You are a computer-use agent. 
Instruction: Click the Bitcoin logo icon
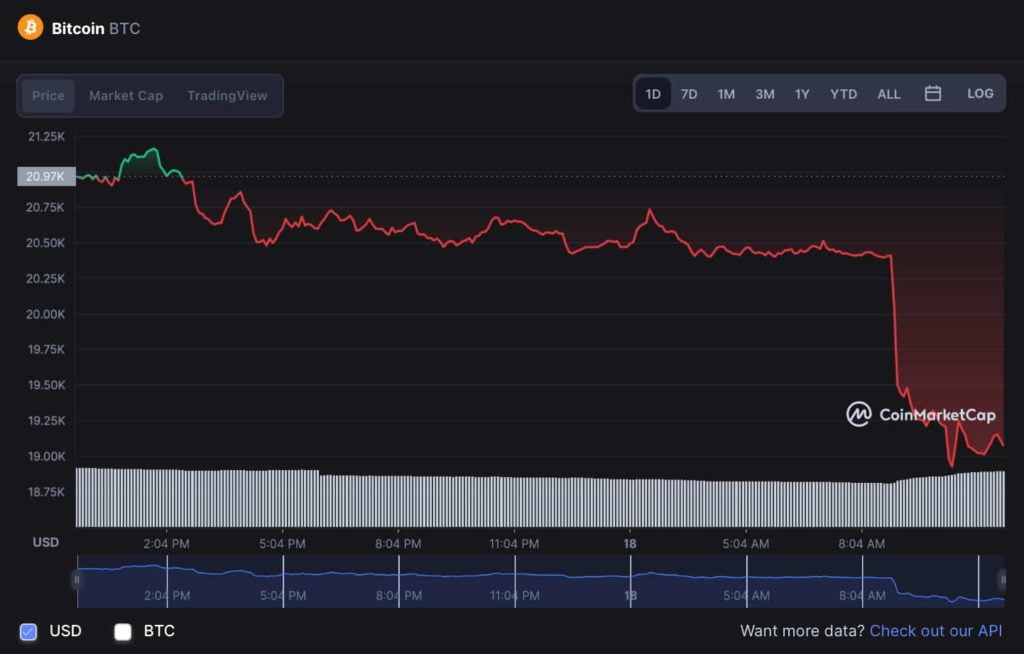click(30, 27)
